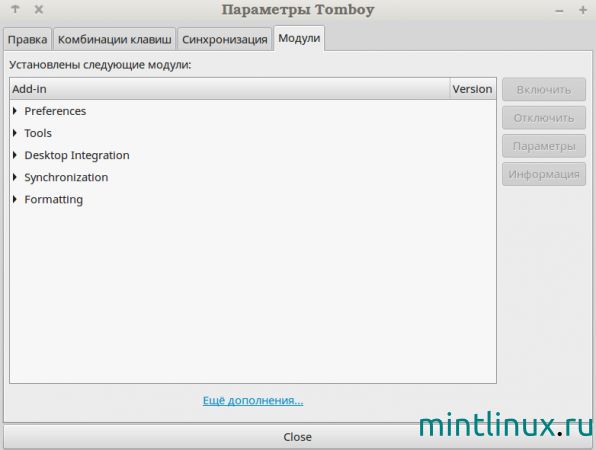Click the Включить button

544,90
